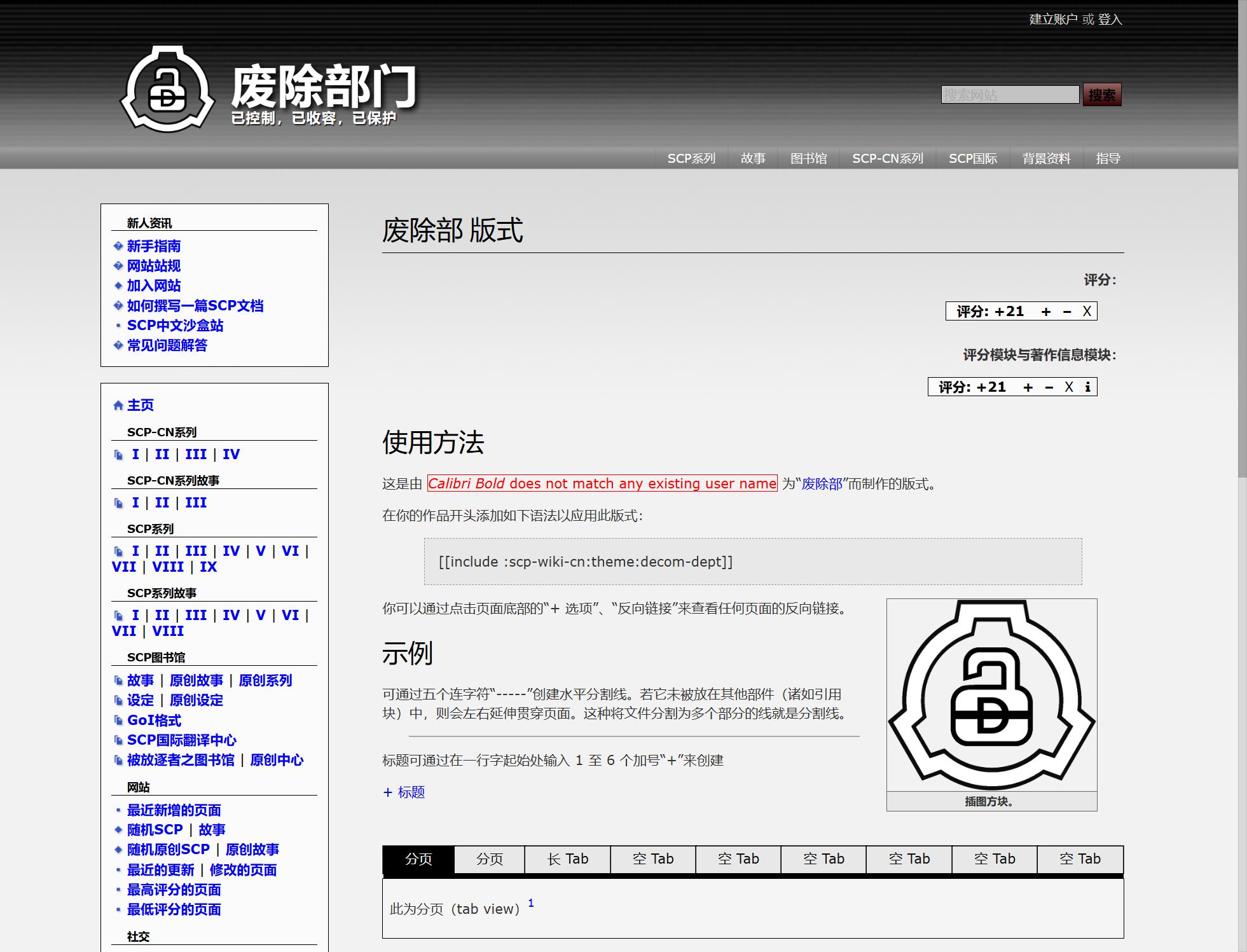Screen dimensions: 1247x952
Task: Click the home icon beside 主页
Action: pyautogui.click(x=118, y=405)
